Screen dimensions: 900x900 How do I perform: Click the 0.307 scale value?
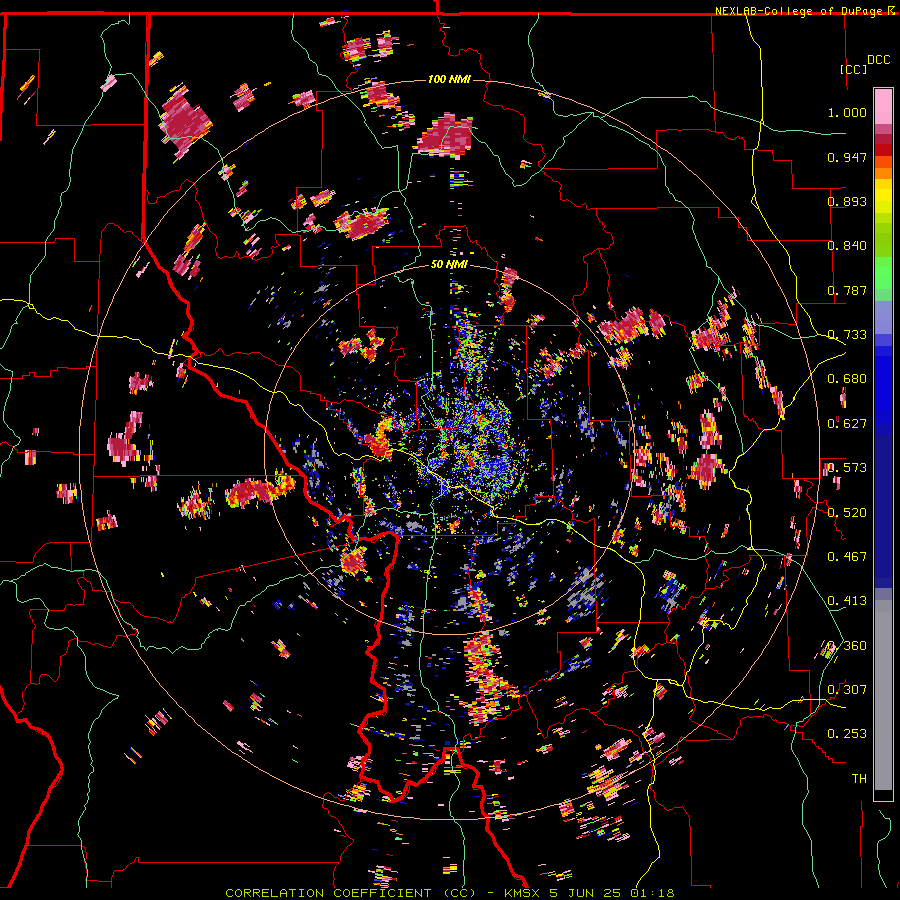(847, 690)
